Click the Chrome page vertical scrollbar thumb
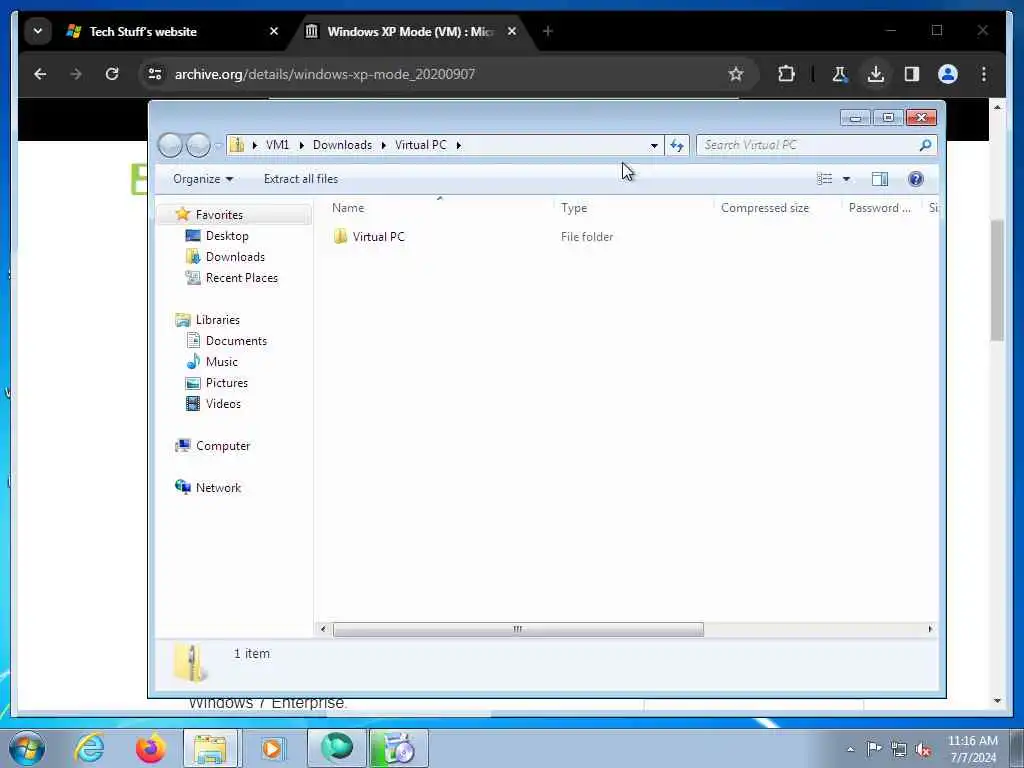Screen dimensions: 1024x768 (x=997, y=280)
